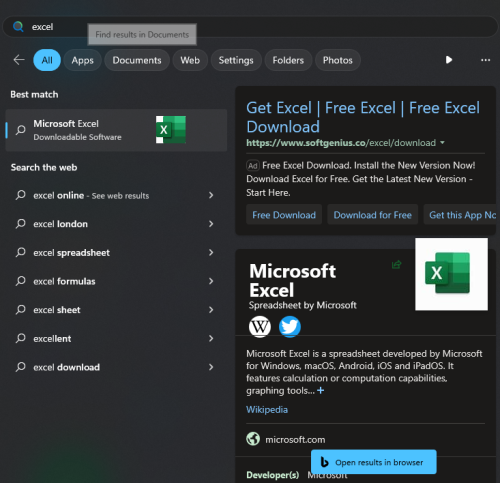Click the Excel icon in Best match
500x483 pixels.
(x=171, y=130)
